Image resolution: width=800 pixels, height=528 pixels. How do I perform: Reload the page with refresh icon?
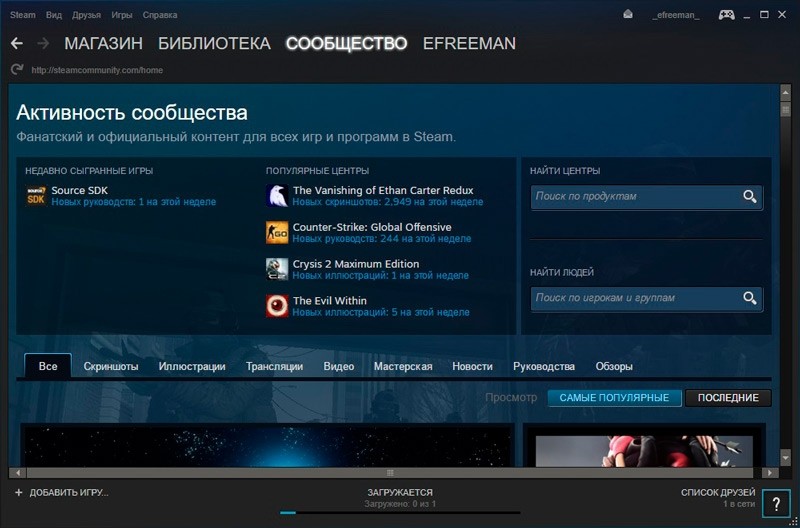(x=17, y=69)
